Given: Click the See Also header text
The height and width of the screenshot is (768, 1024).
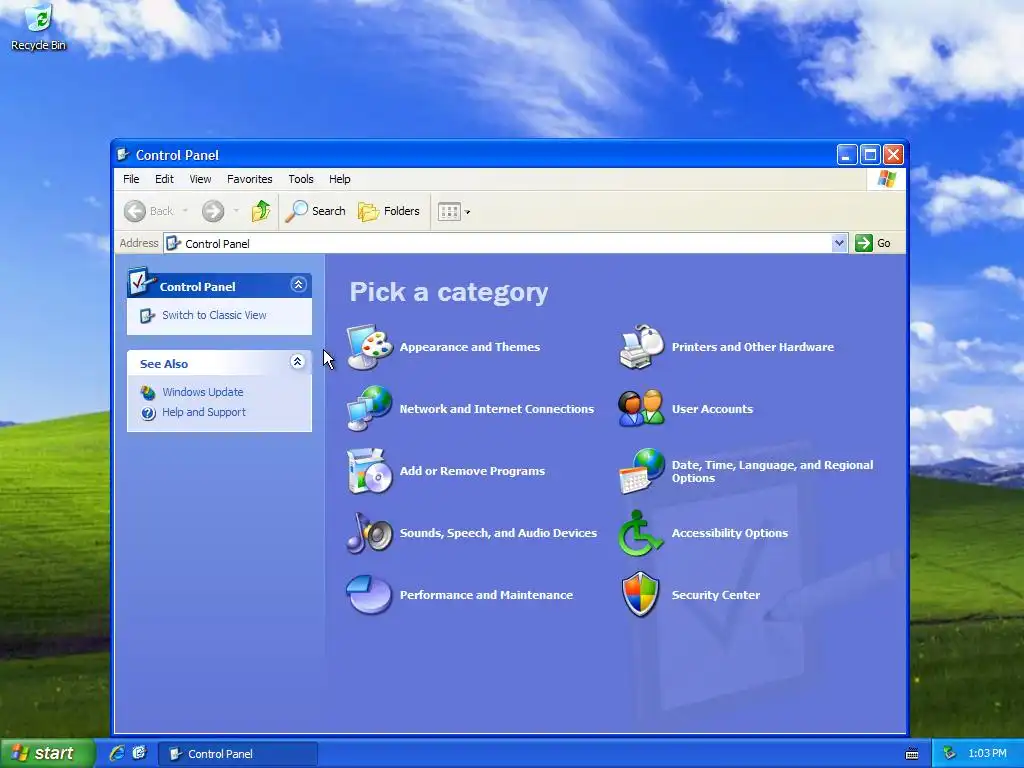Looking at the screenshot, I should (x=164, y=364).
